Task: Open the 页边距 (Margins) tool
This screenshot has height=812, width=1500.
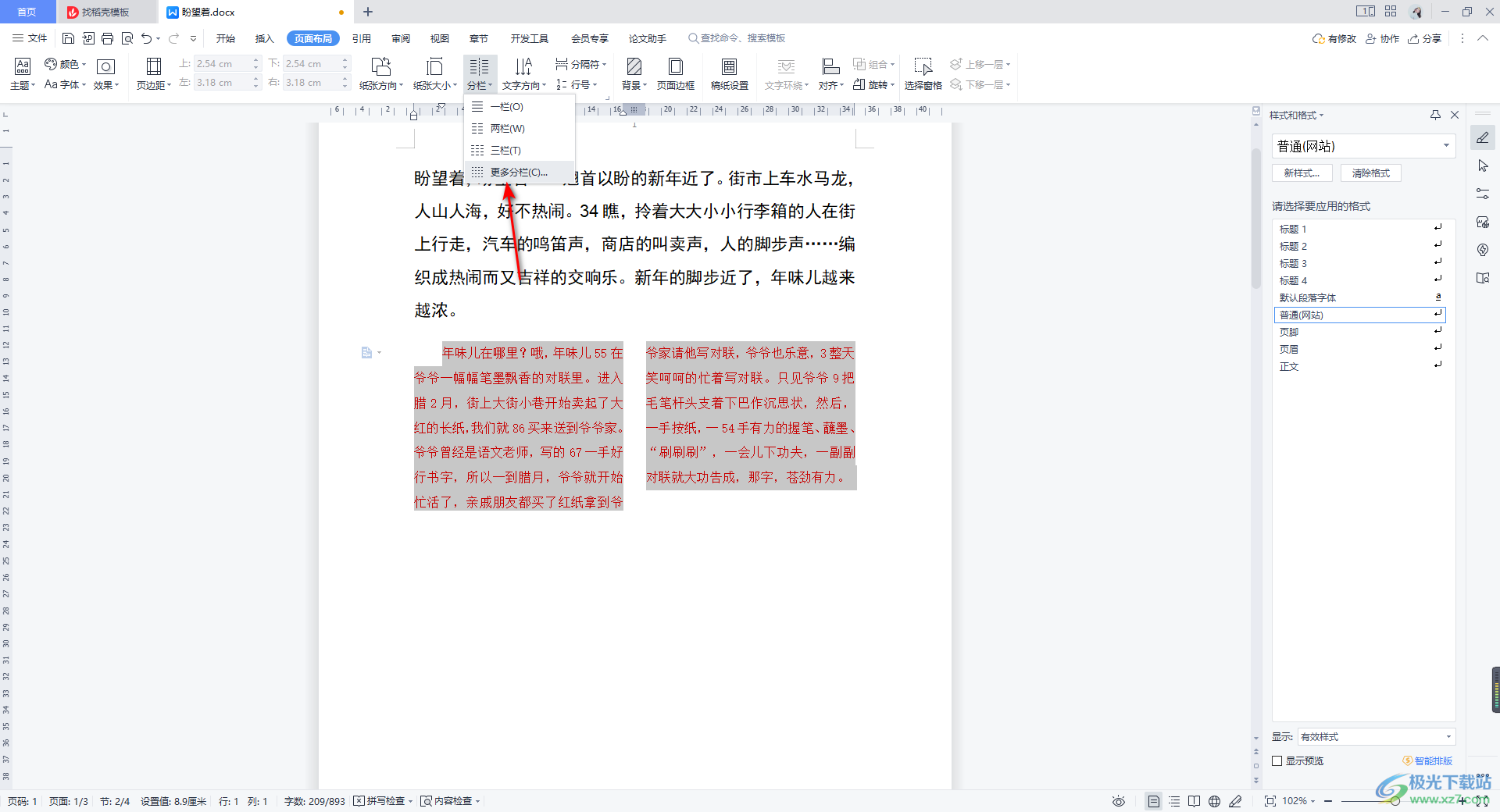Action: pyautogui.click(x=154, y=73)
